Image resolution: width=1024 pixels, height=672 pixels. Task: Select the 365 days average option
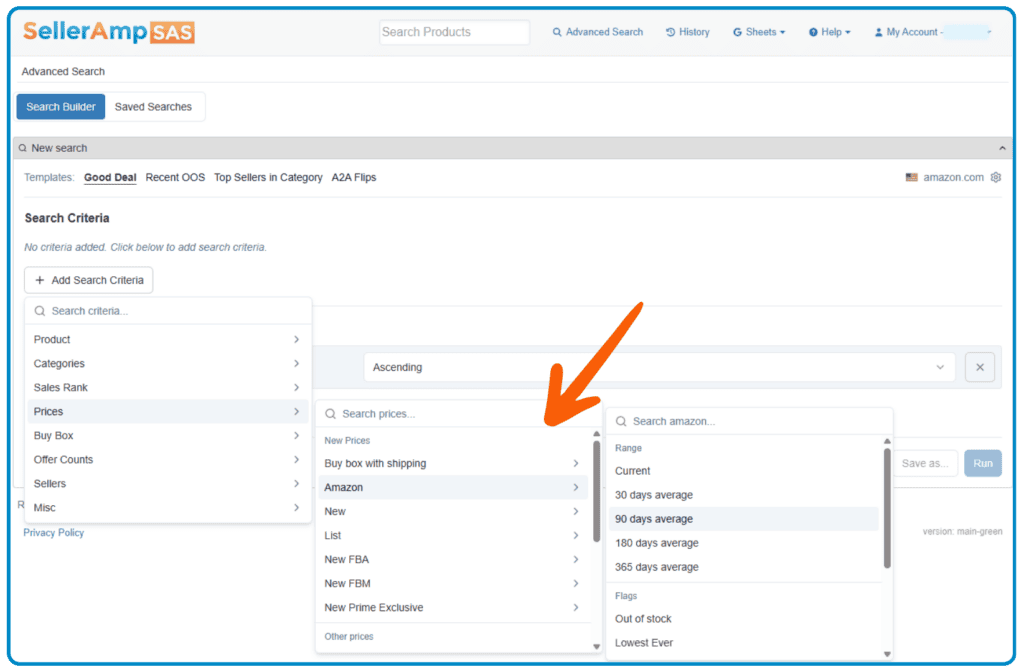pos(744,568)
